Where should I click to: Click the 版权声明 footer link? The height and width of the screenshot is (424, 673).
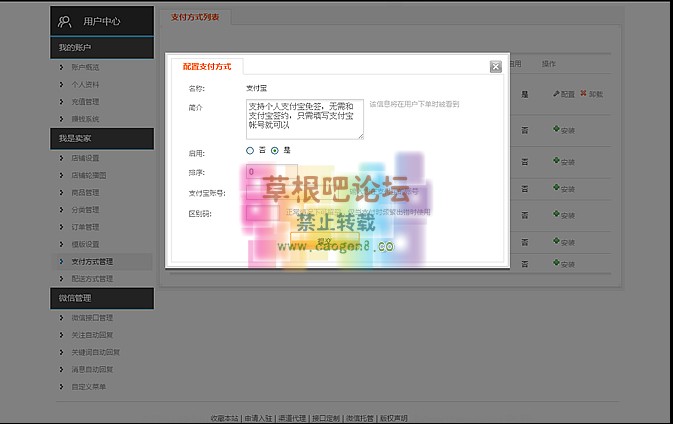coord(392,418)
